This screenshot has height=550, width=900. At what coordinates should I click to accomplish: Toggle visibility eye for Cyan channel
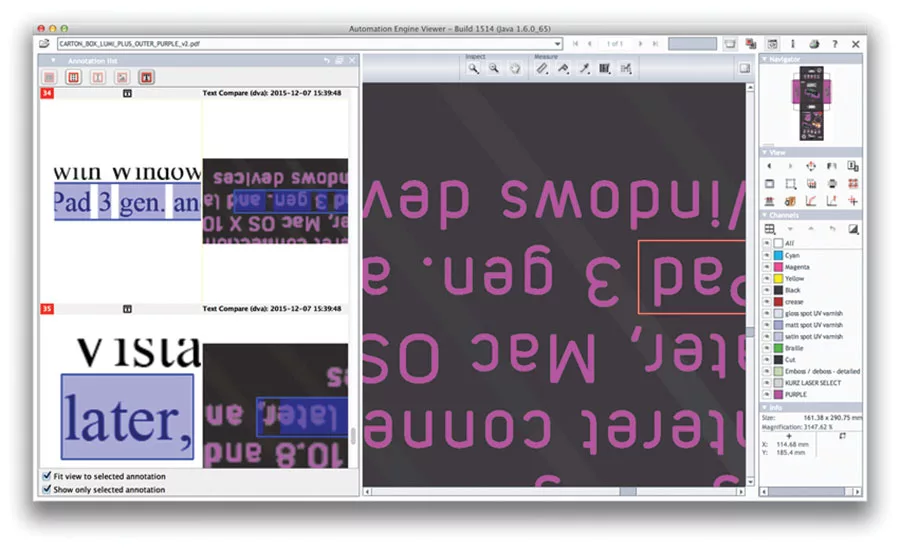pos(766,255)
